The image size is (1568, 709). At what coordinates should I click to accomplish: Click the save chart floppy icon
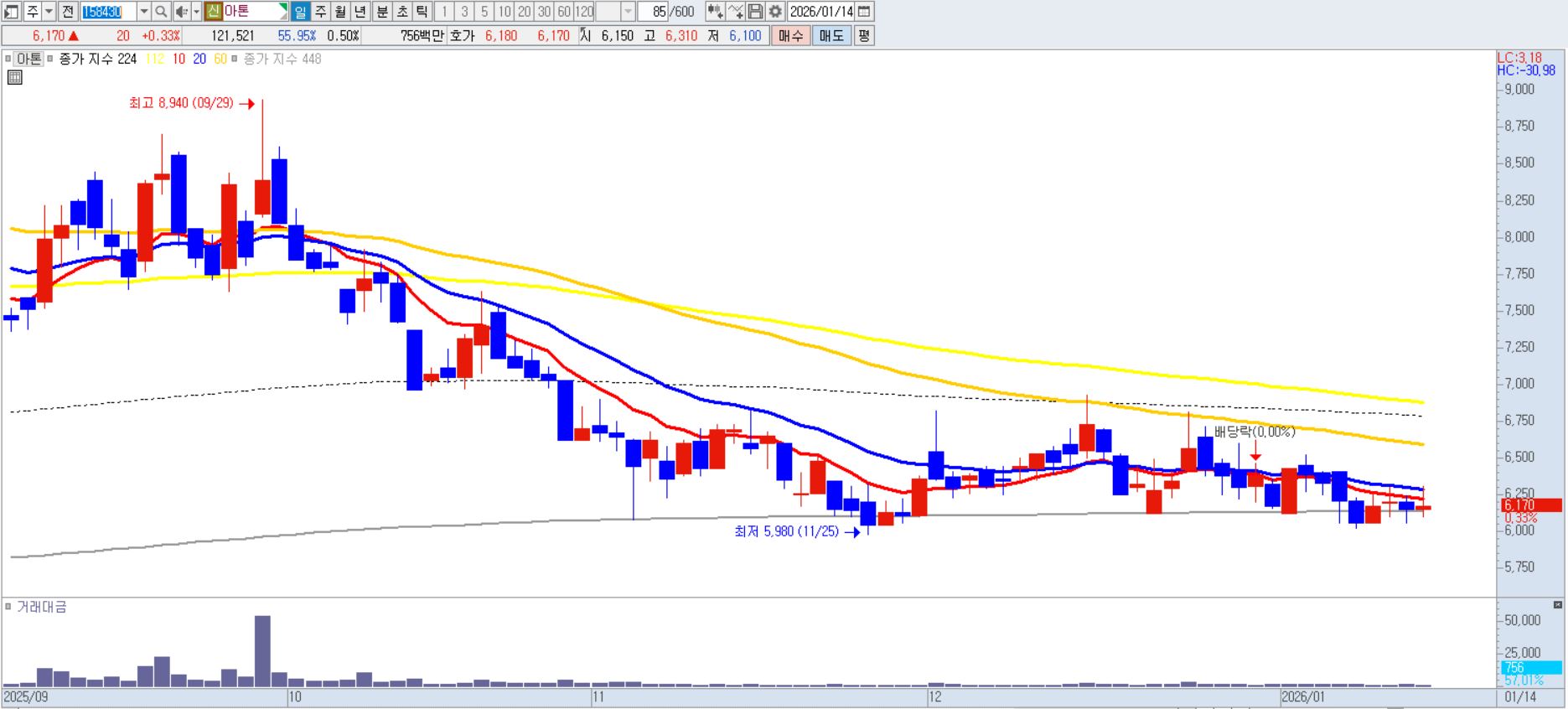[755, 12]
